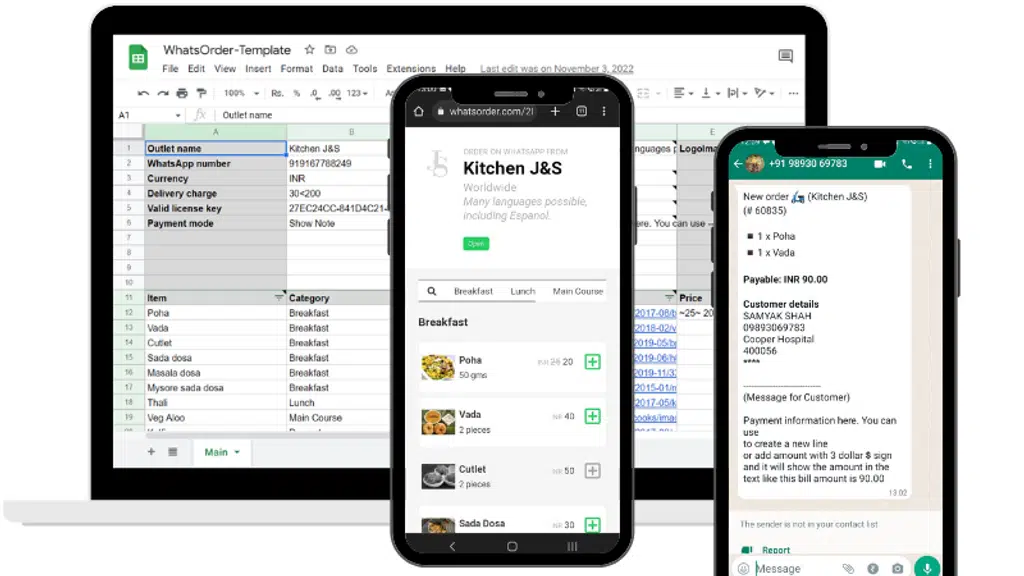Viewport: 1024px width, 576px height.
Task: Open the comment history icon in Sheets
Action: (x=786, y=56)
